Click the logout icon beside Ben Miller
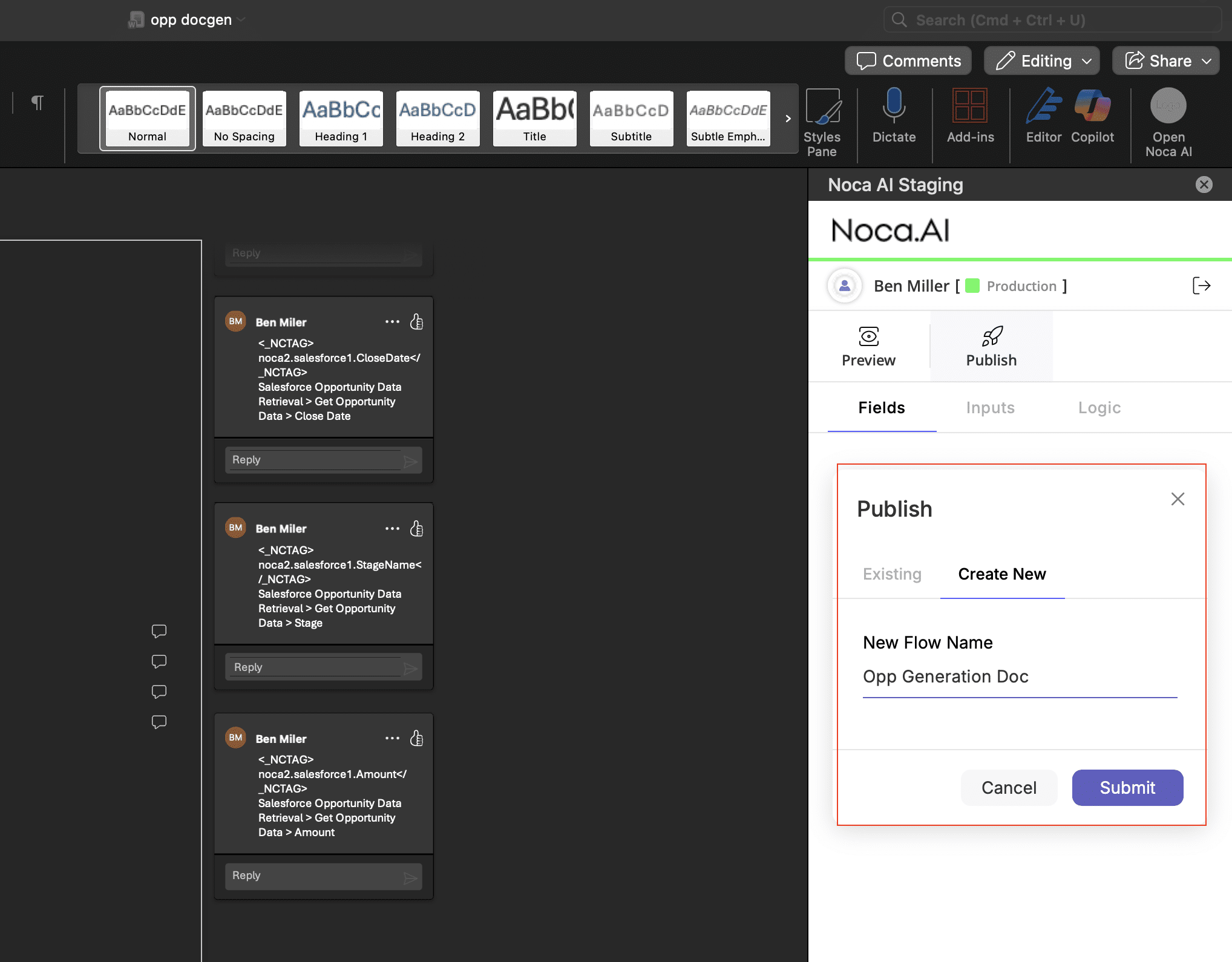Screen dimensions: 1232x962 point(1201,286)
